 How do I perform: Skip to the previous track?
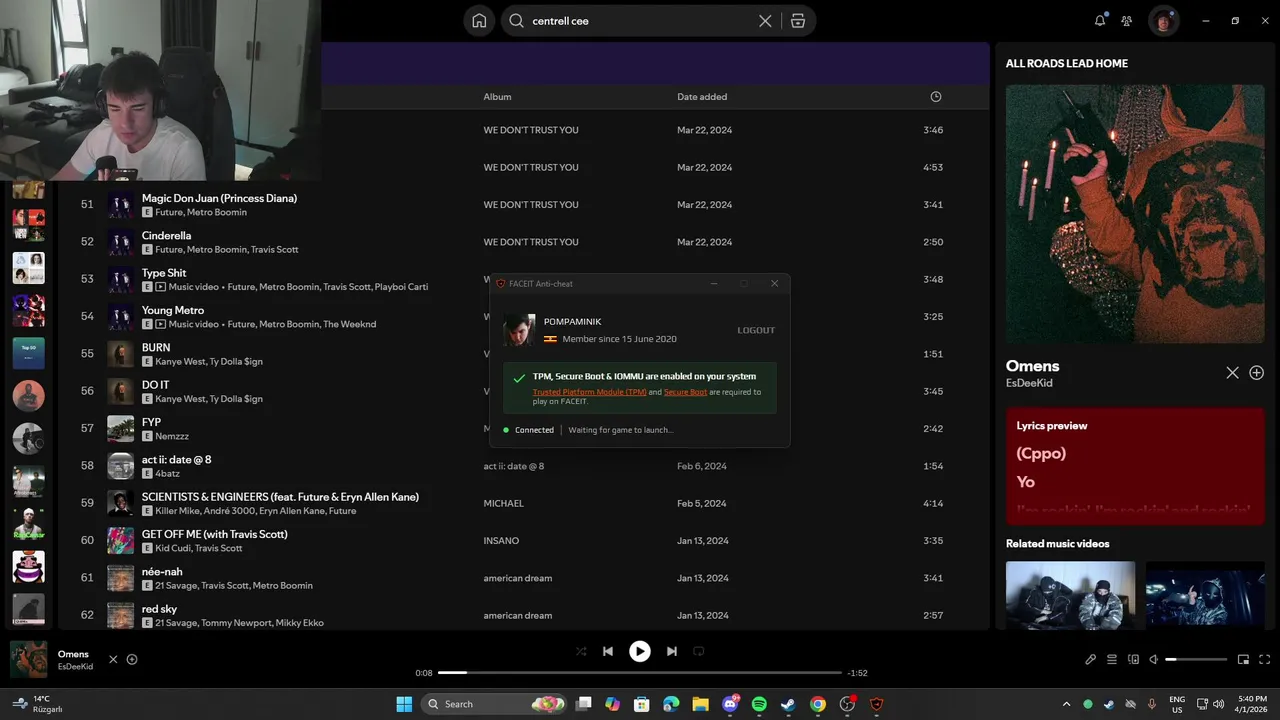pyautogui.click(x=608, y=651)
